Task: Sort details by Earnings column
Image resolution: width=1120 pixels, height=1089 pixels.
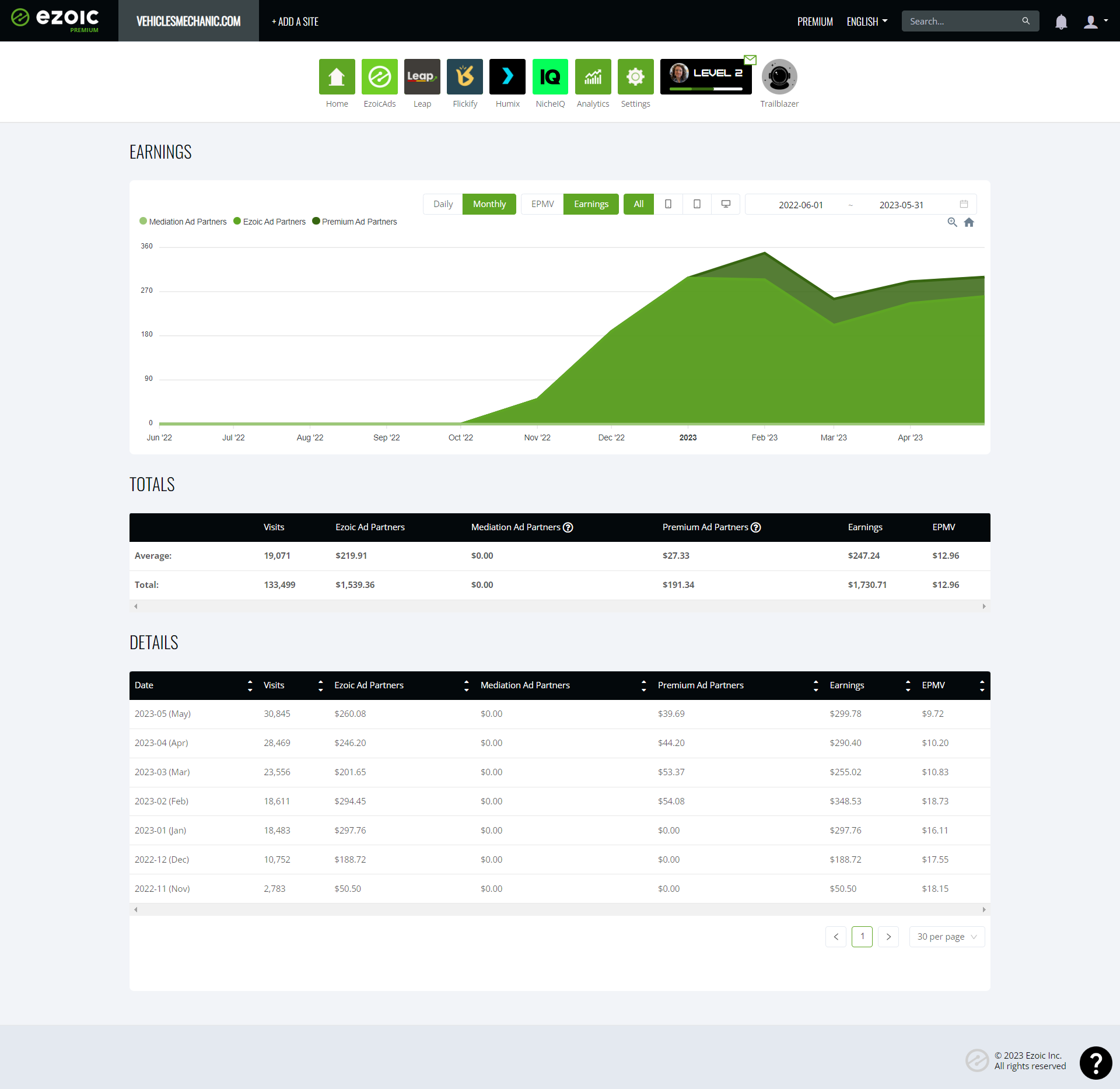Action: click(x=908, y=685)
